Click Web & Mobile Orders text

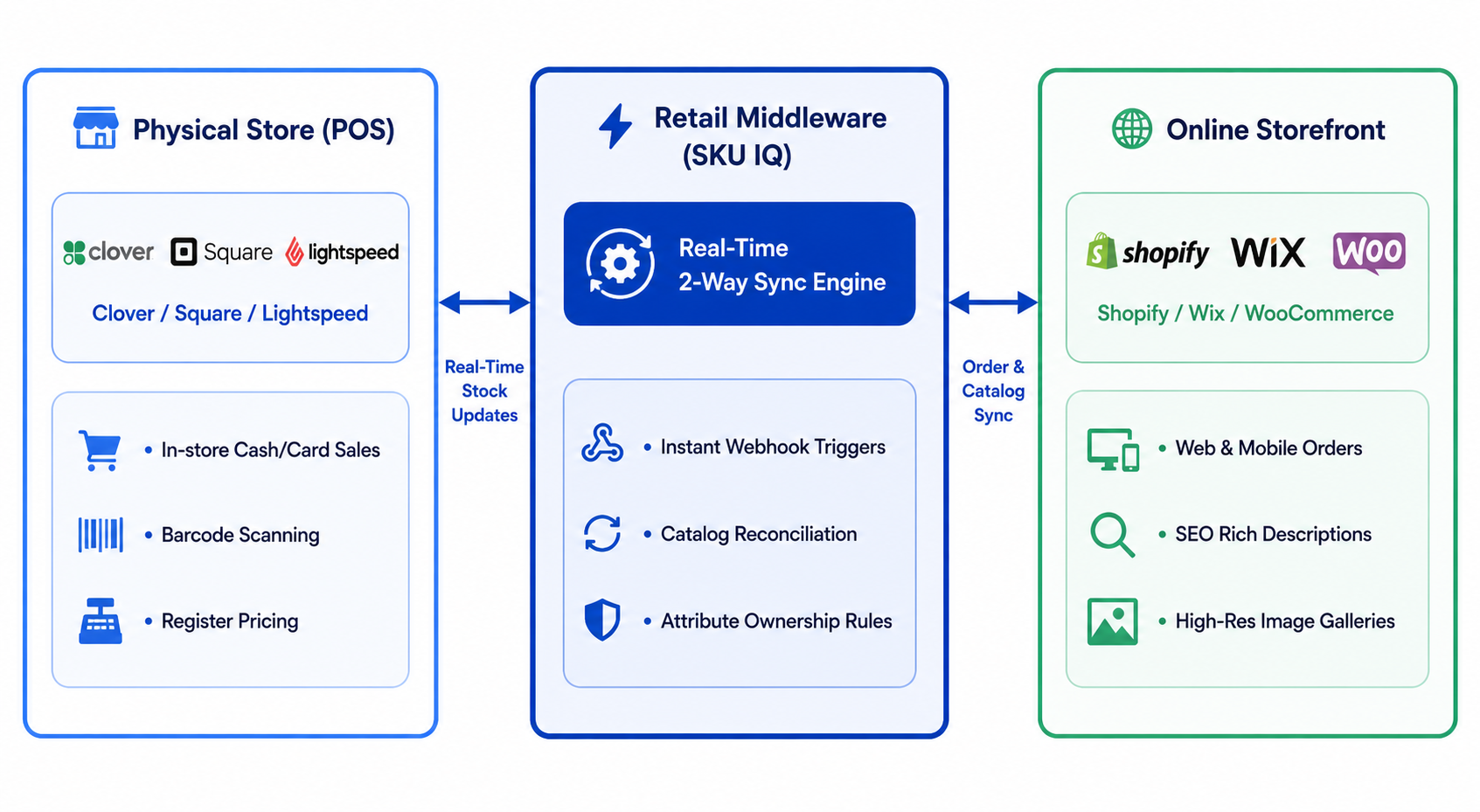click(x=1268, y=448)
